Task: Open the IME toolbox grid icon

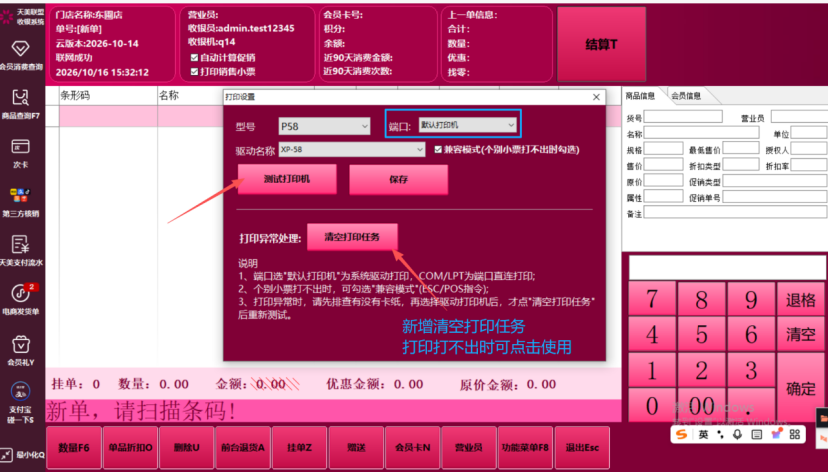Action: [795, 434]
